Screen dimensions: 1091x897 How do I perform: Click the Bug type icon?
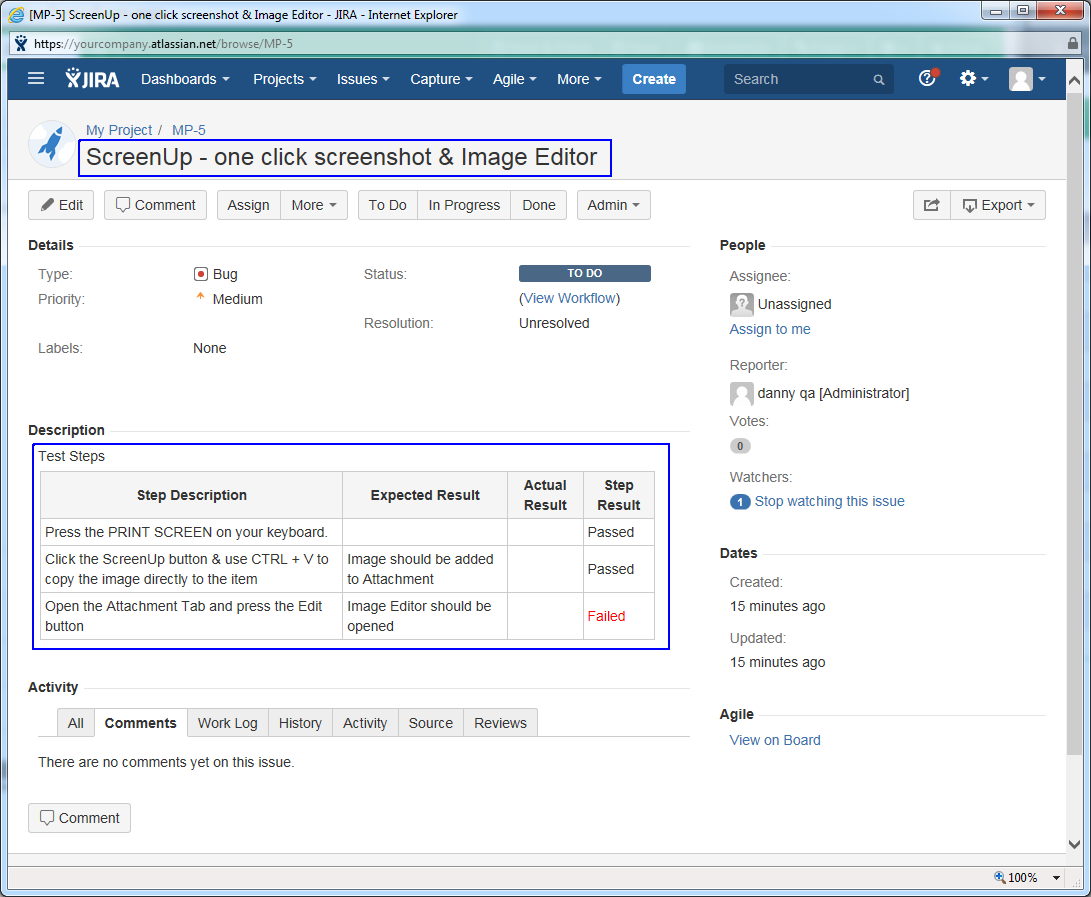[x=201, y=274]
